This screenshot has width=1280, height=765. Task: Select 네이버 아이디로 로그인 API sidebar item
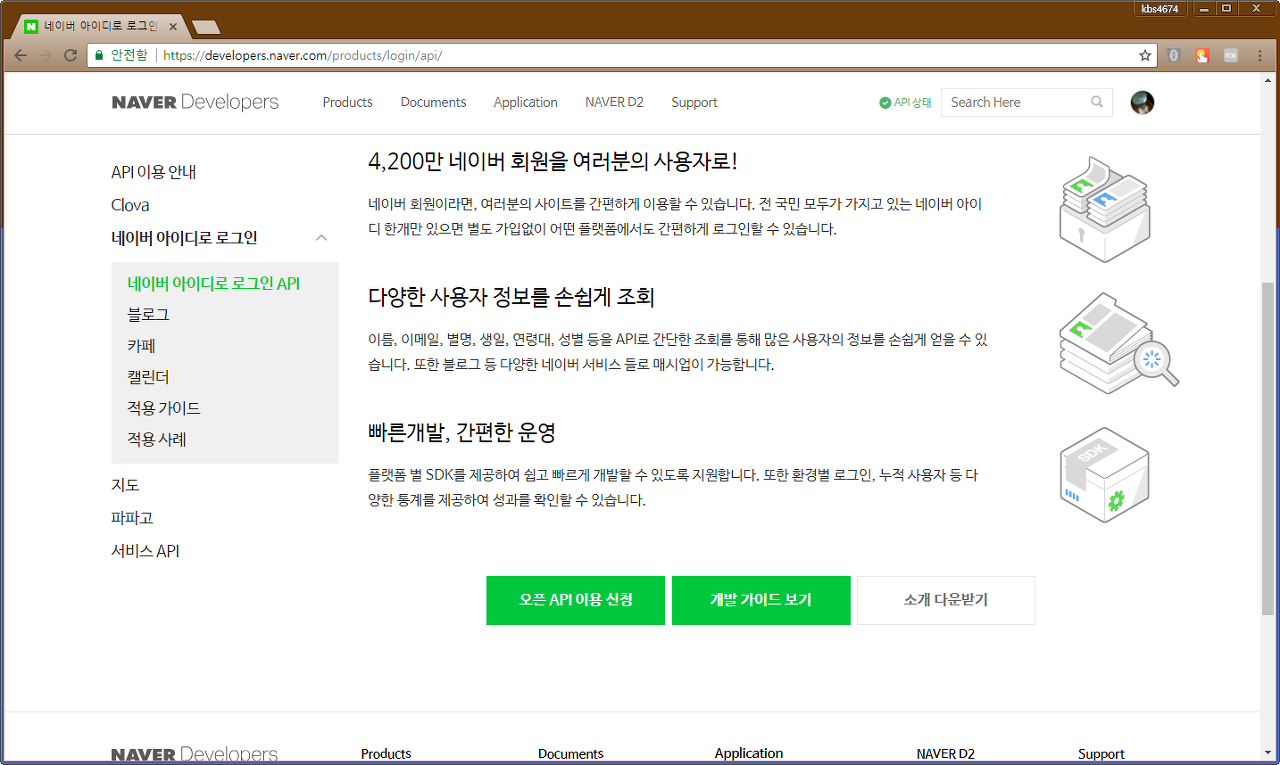click(214, 283)
